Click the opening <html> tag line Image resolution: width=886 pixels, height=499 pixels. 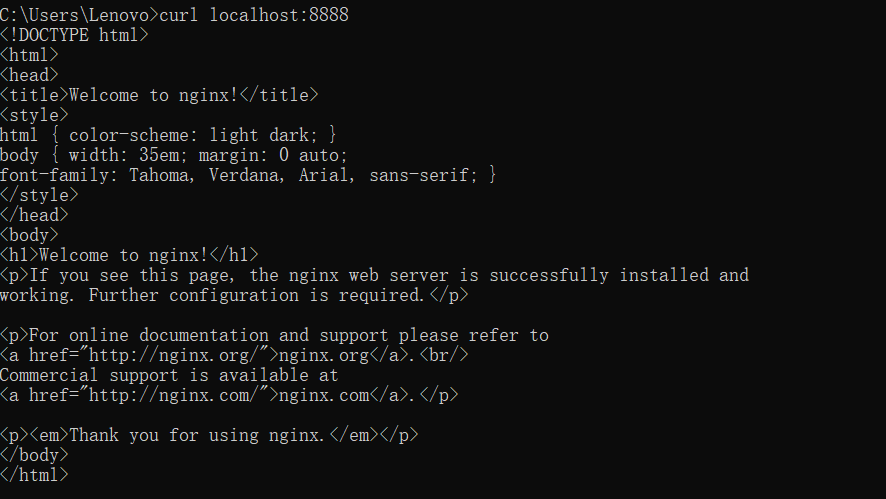pos(30,55)
